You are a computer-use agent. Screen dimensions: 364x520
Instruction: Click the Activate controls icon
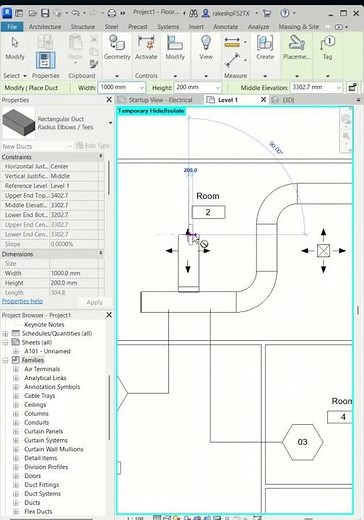point(146,43)
